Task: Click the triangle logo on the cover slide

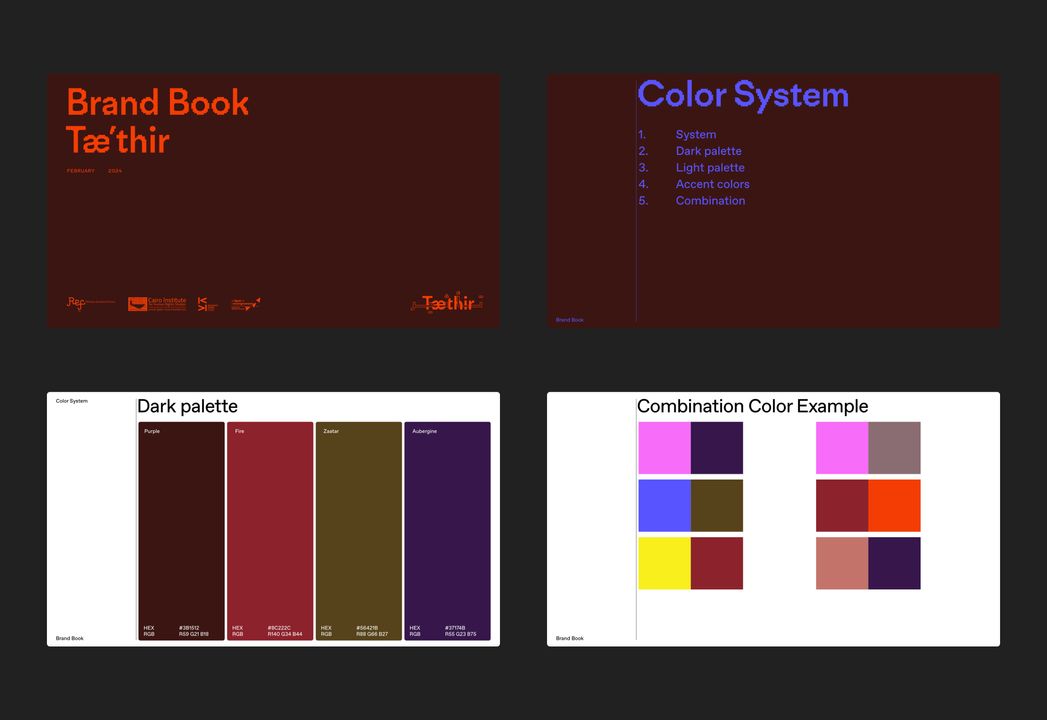Action: click(246, 304)
